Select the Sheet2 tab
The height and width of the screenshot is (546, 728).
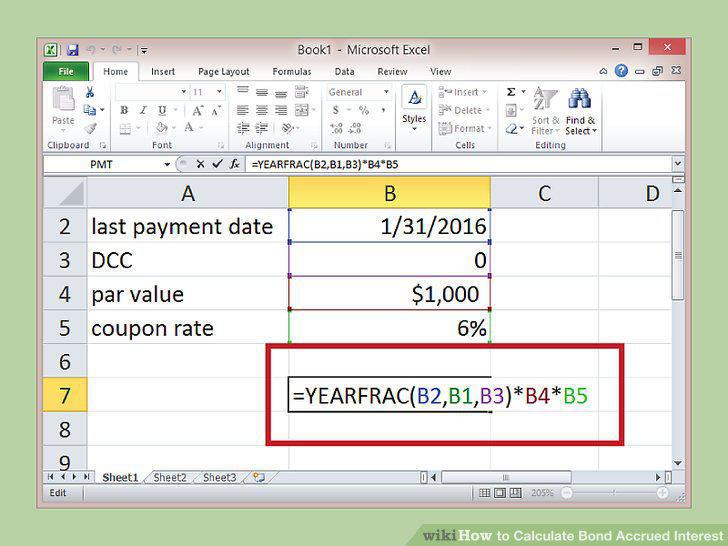pyautogui.click(x=169, y=478)
